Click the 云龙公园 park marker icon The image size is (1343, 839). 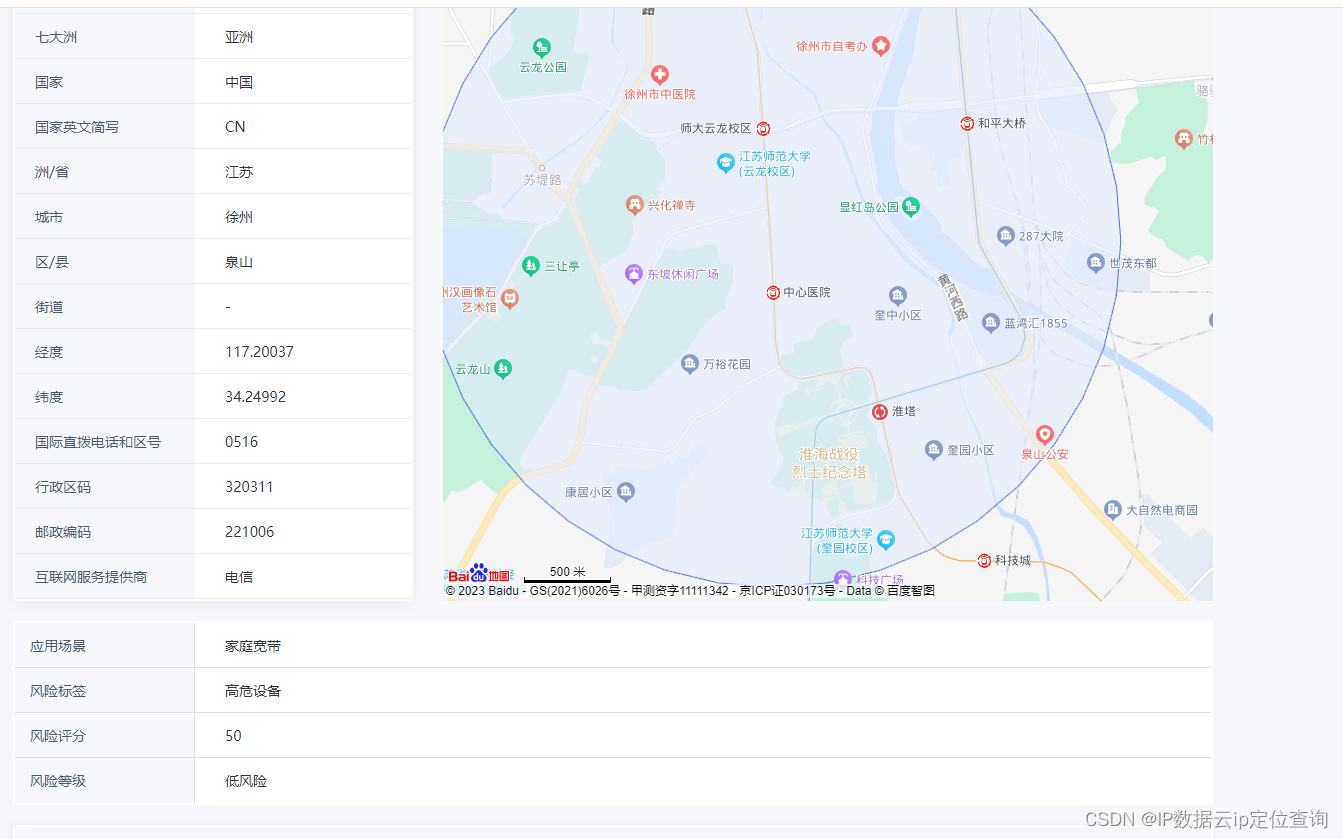point(542,47)
